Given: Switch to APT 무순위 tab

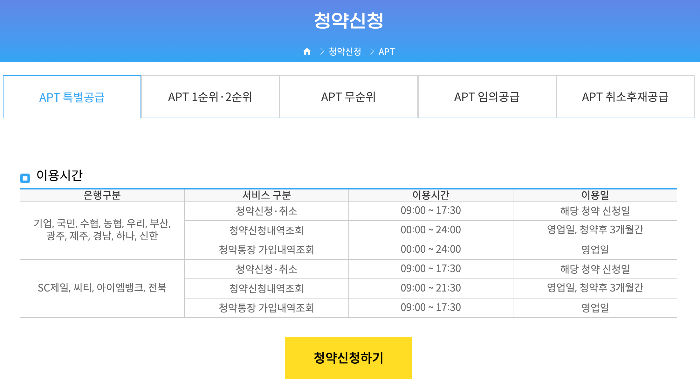Looking at the screenshot, I should coord(349,97).
